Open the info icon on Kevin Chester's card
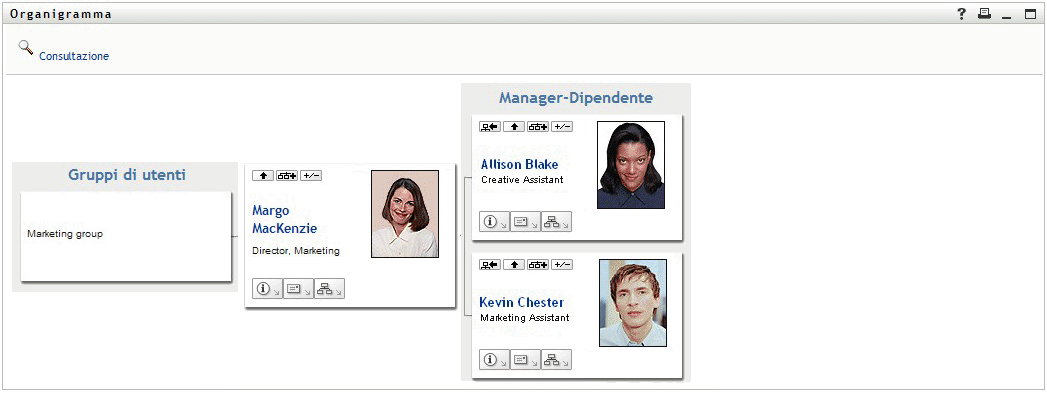Image resolution: width=1047 pixels, height=393 pixels. pyautogui.click(x=494, y=360)
